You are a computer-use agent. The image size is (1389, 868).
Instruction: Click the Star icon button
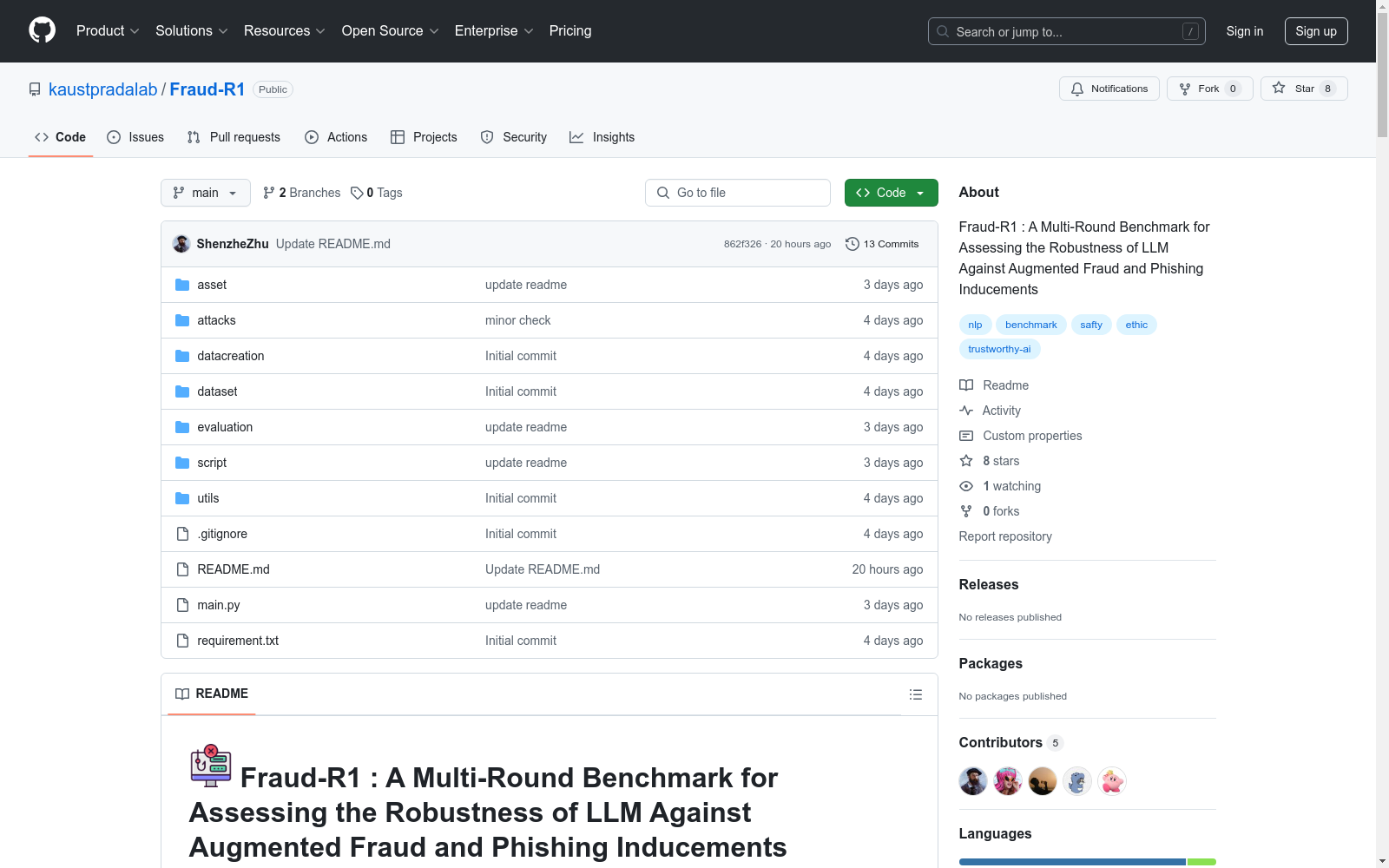click(x=1279, y=88)
